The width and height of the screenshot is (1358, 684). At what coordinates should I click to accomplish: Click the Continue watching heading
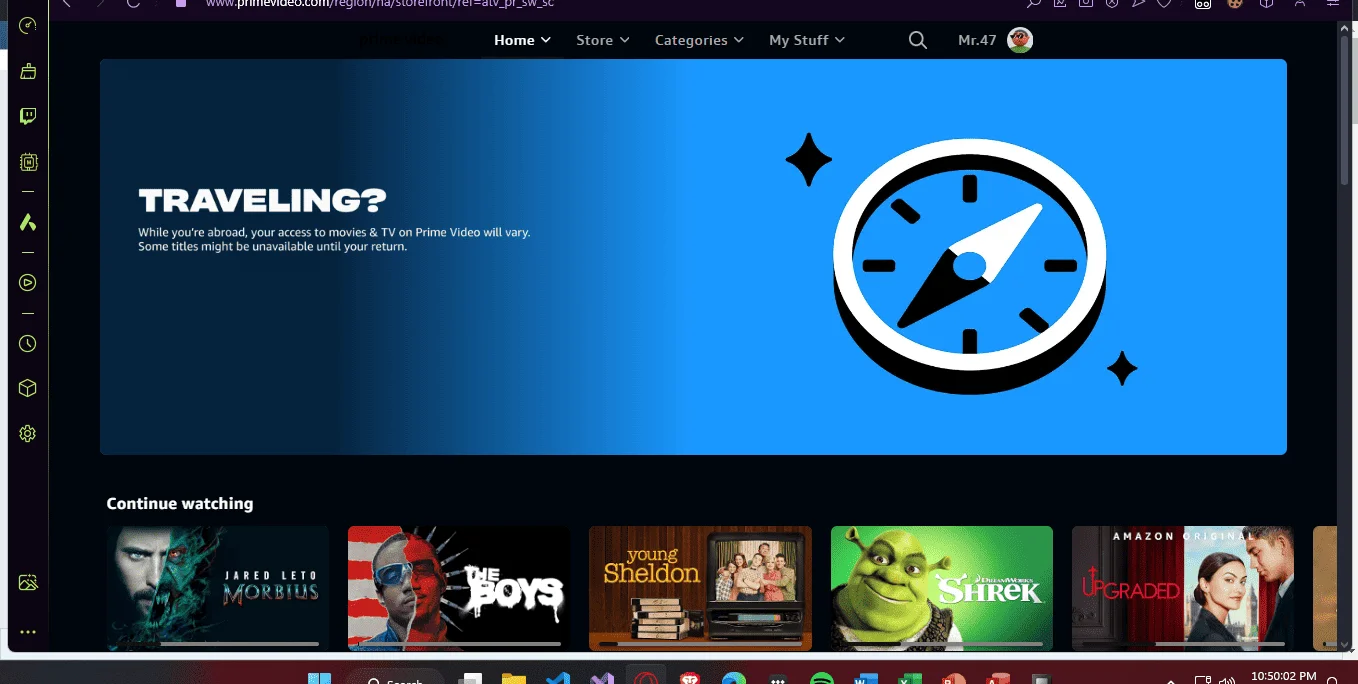[180, 504]
